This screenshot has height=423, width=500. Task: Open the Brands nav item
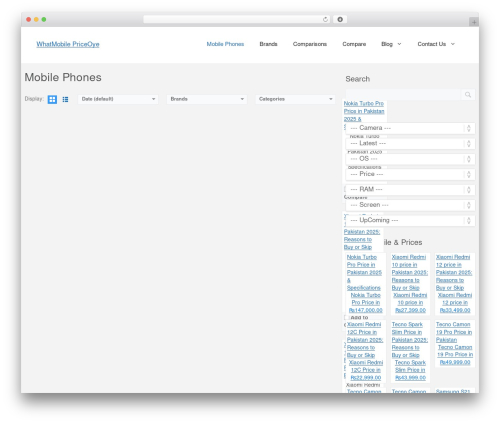coord(268,44)
